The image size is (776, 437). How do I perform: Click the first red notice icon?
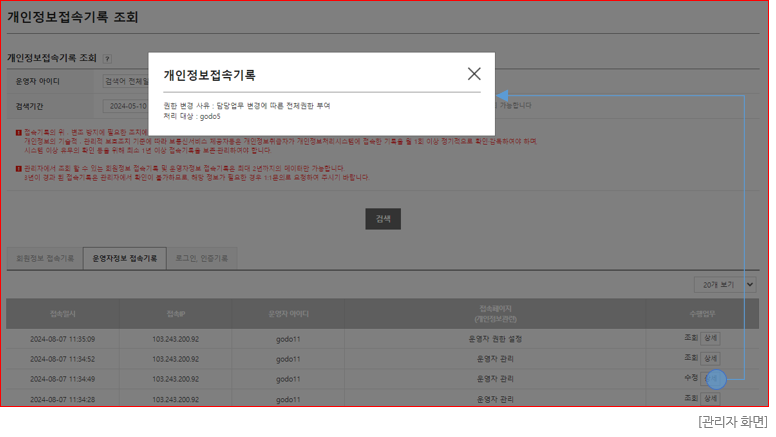[18, 132]
